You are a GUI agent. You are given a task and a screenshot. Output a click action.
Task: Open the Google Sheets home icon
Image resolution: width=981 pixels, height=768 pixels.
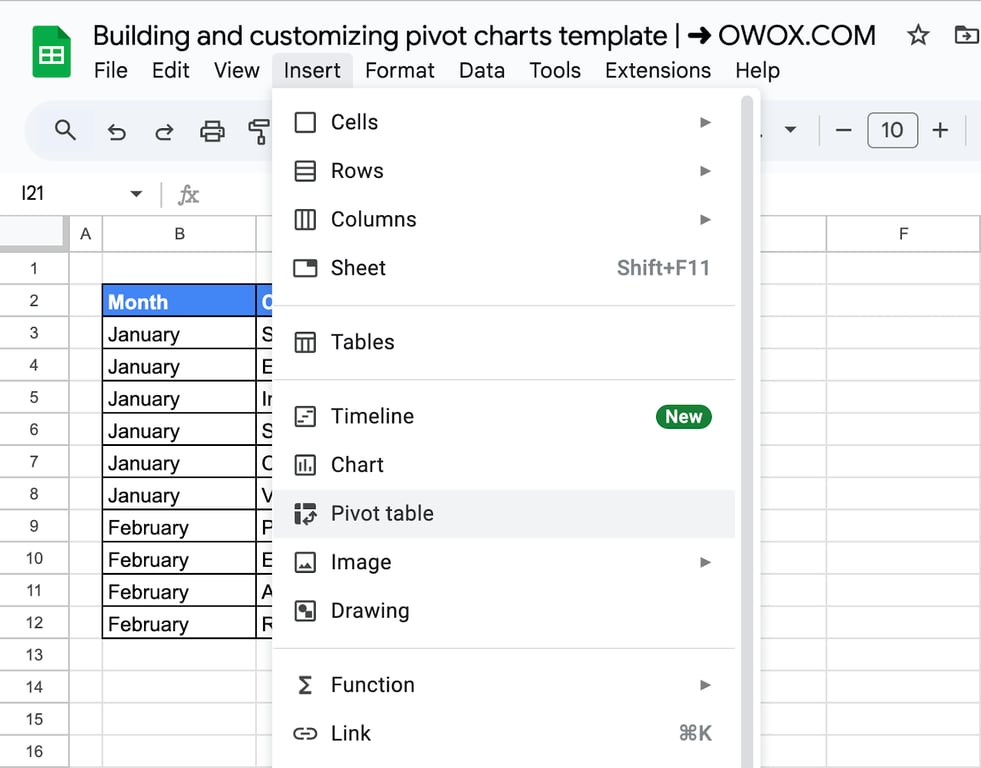pyautogui.click(x=51, y=52)
